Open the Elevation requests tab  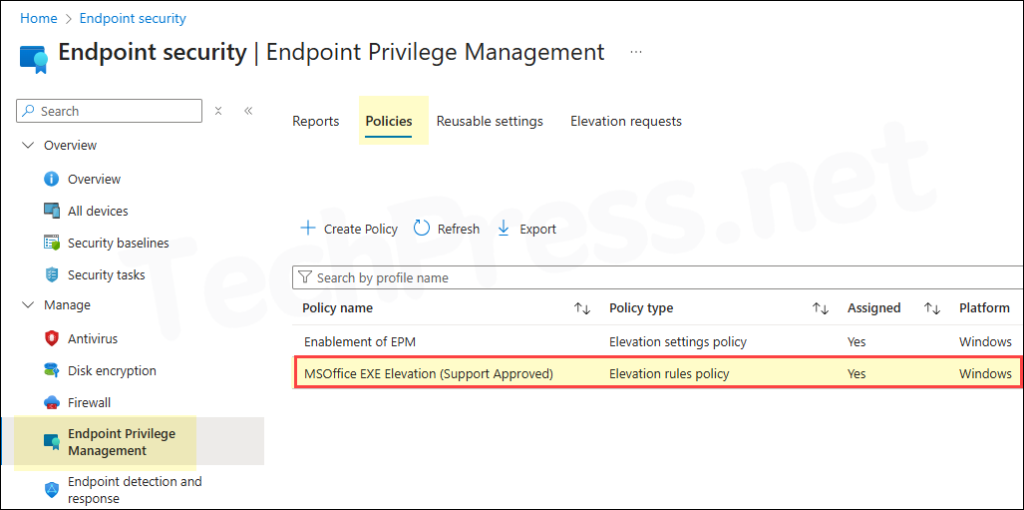click(x=626, y=121)
